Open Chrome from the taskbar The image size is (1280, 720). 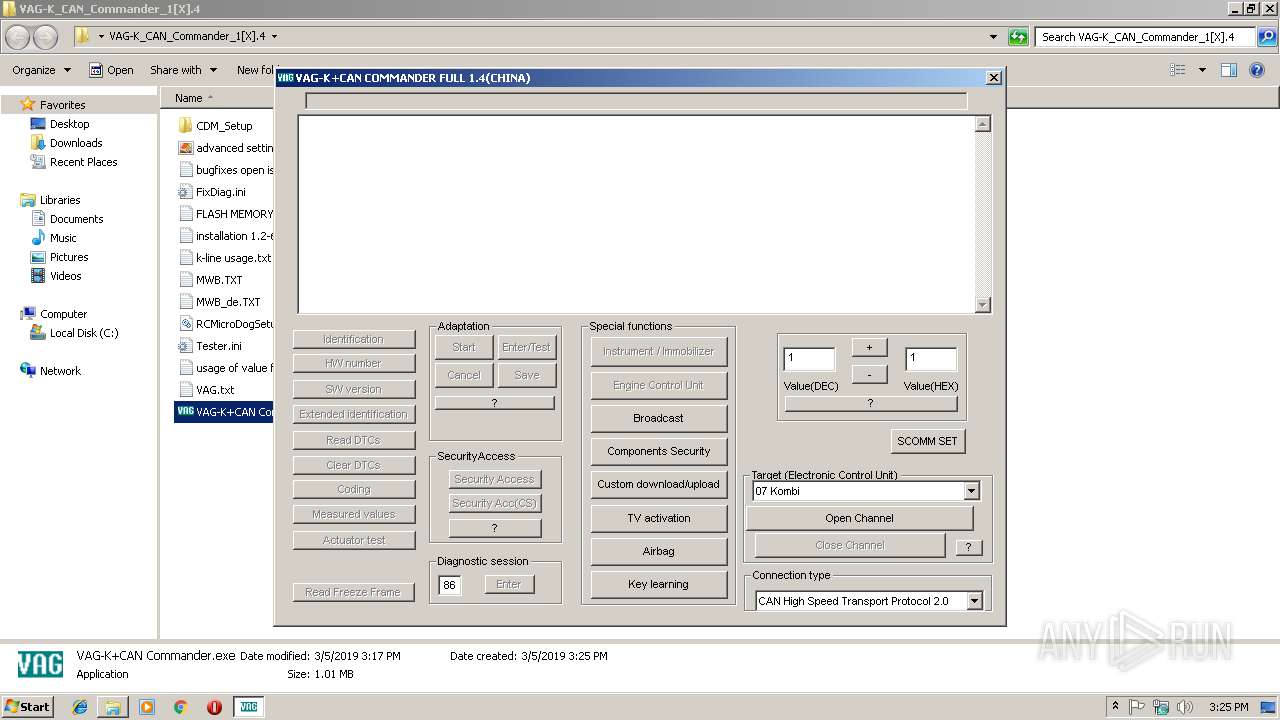pyautogui.click(x=181, y=707)
